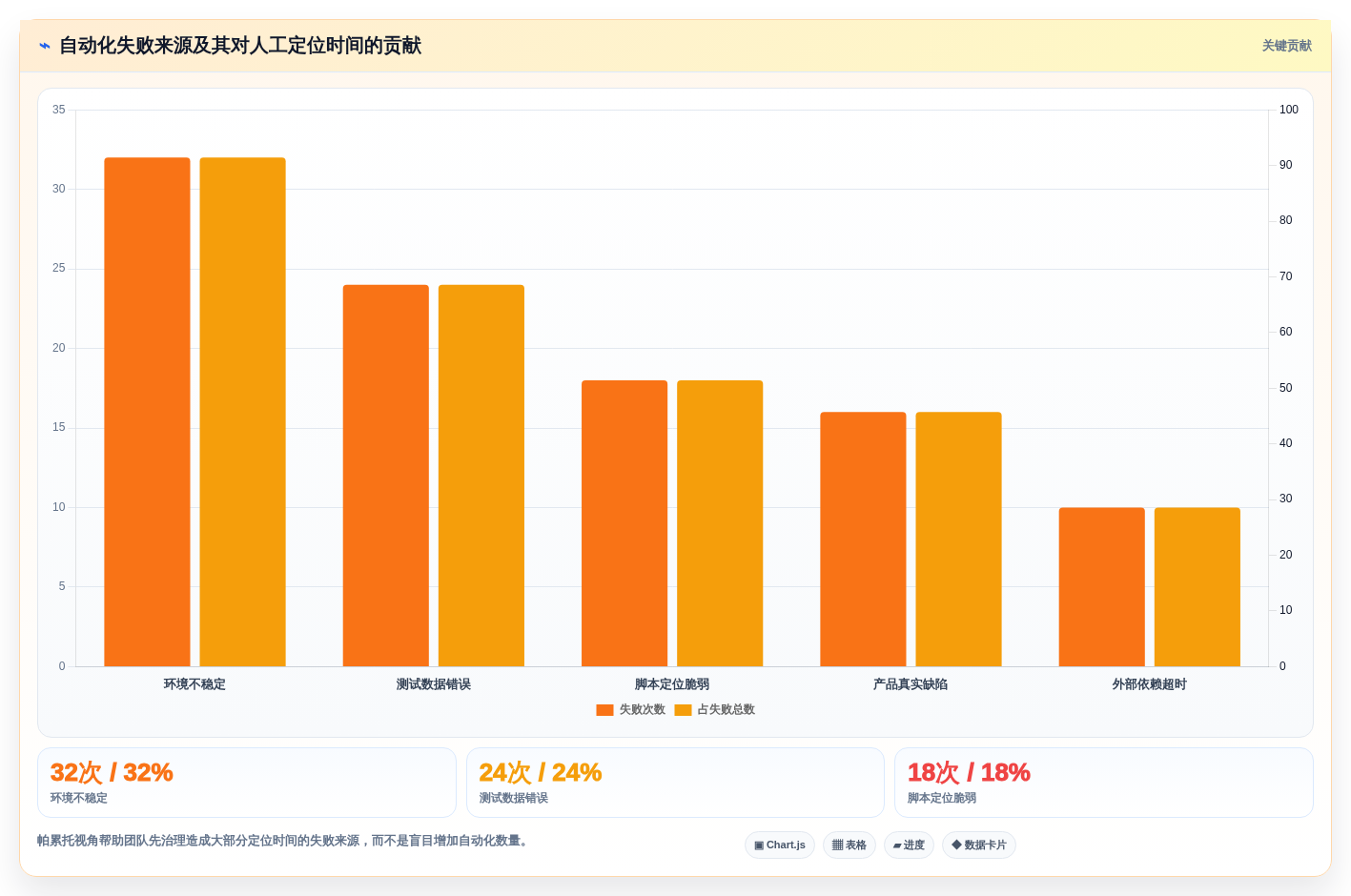The image size is (1351, 896).
Task: Open the 32次 / 32% 环境不稳定 card
Action: coord(247,783)
